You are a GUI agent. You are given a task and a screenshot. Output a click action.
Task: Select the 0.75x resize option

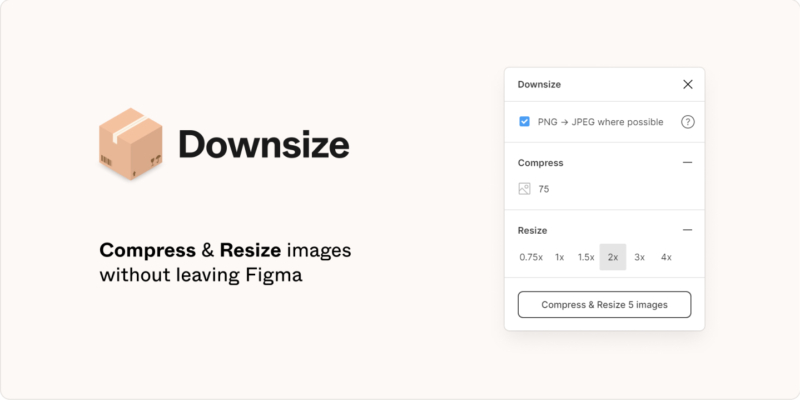[531, 257]
